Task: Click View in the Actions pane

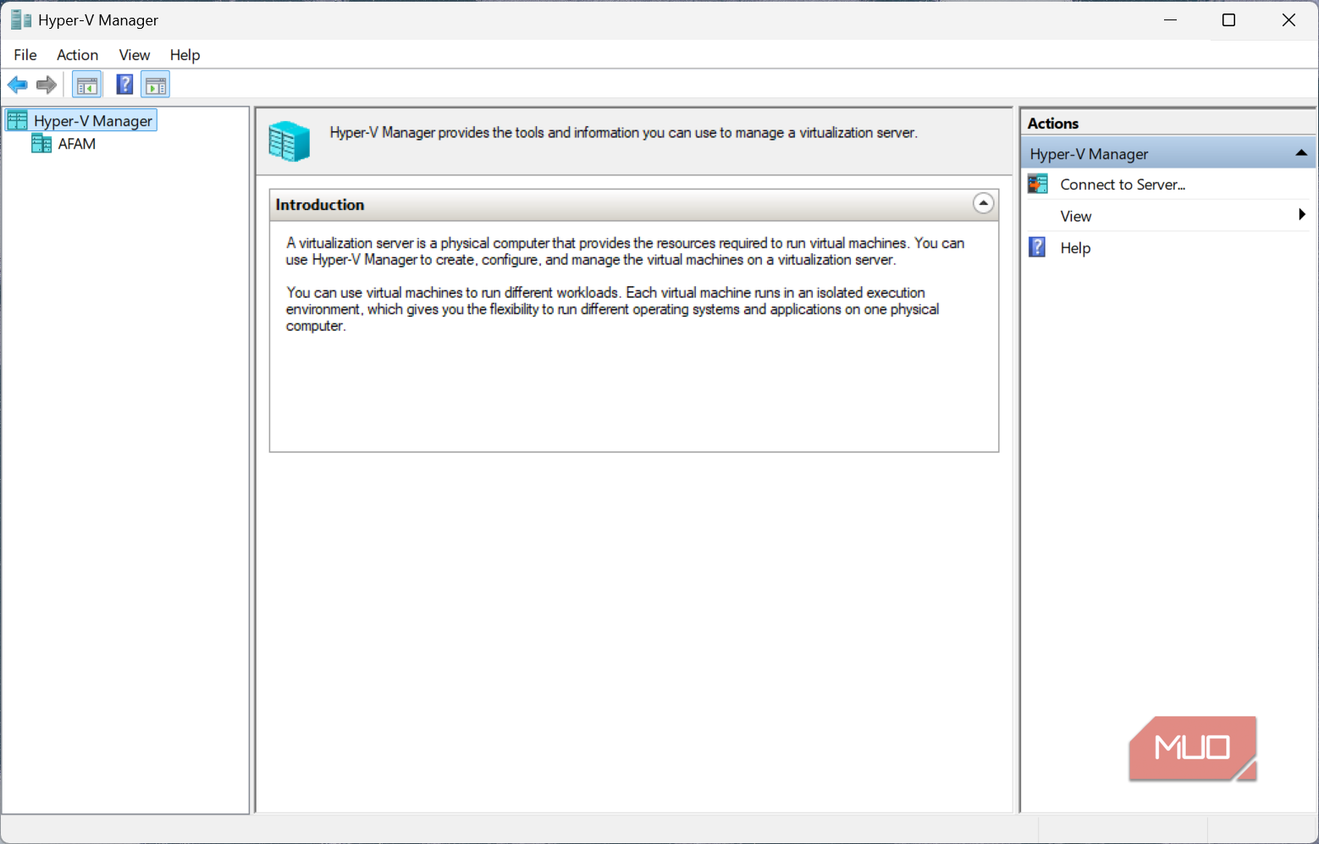Action: coord(1076,216)
